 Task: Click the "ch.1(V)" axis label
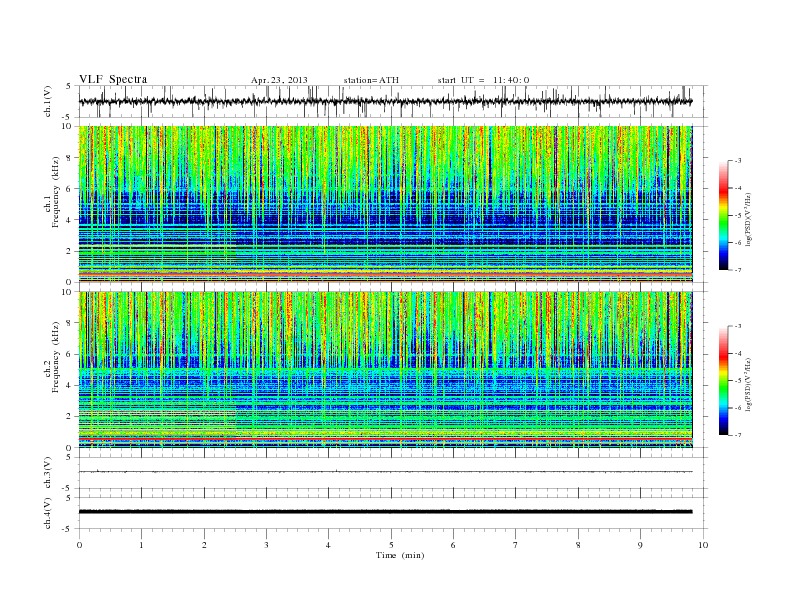[48, 101]
